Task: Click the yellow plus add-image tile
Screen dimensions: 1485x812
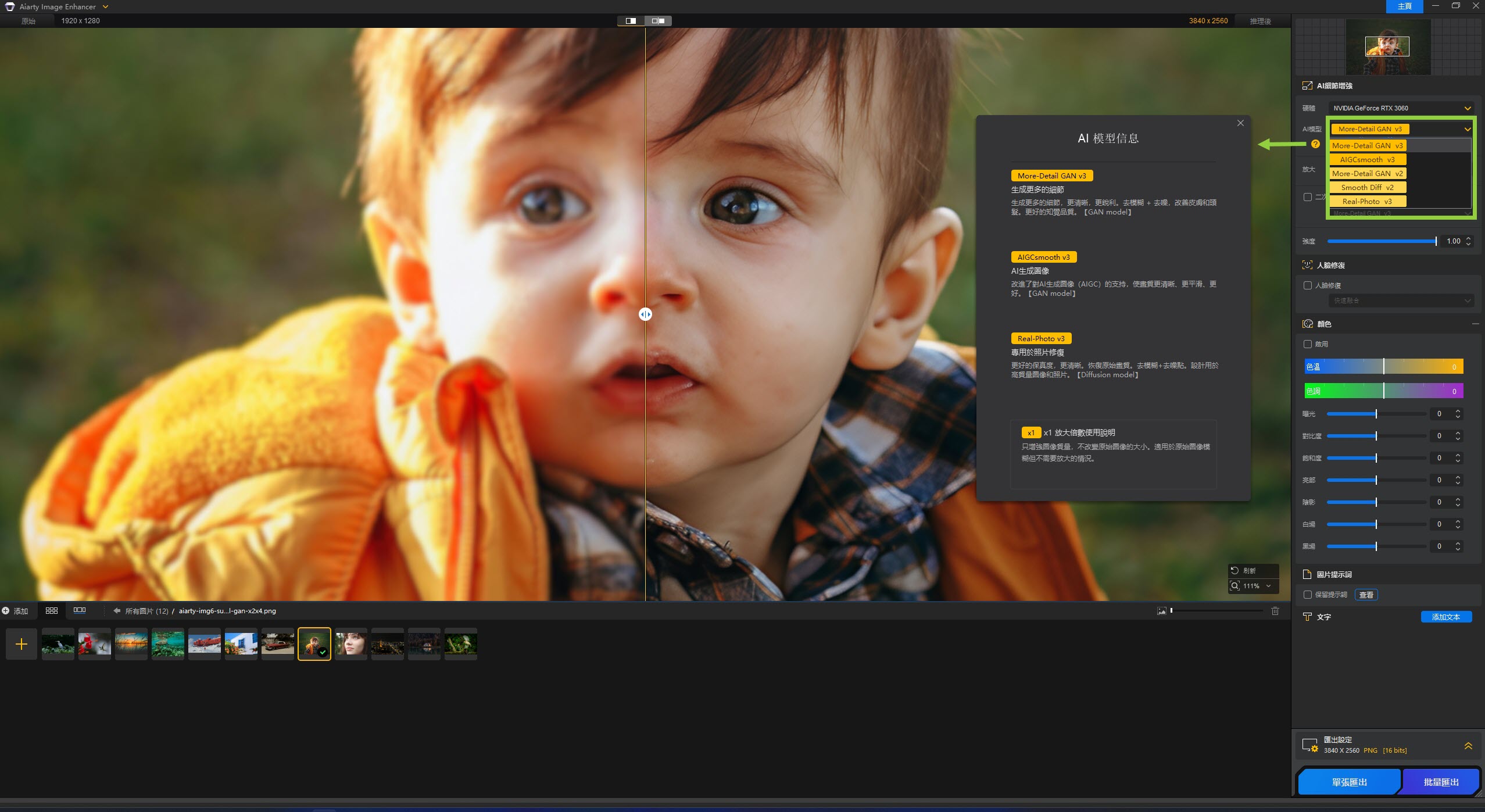Action: [x=22, y=644]
